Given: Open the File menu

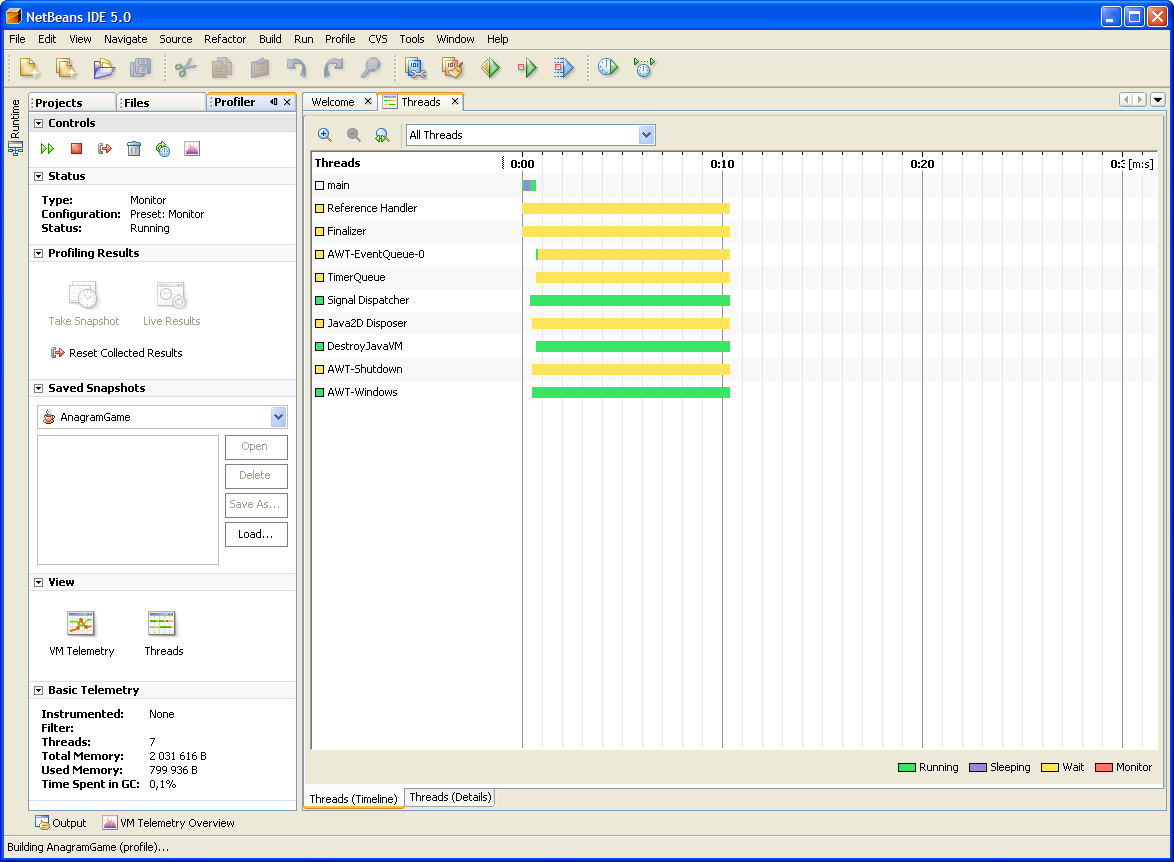Looking at the screenshot, I should (17, 39).
